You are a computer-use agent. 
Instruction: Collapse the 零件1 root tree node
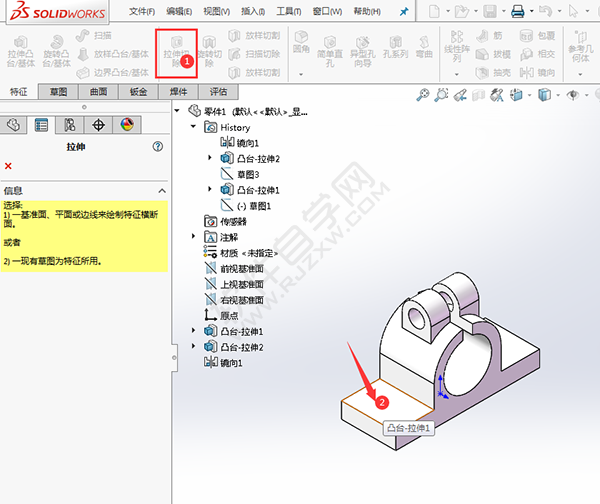coord(177,111)
